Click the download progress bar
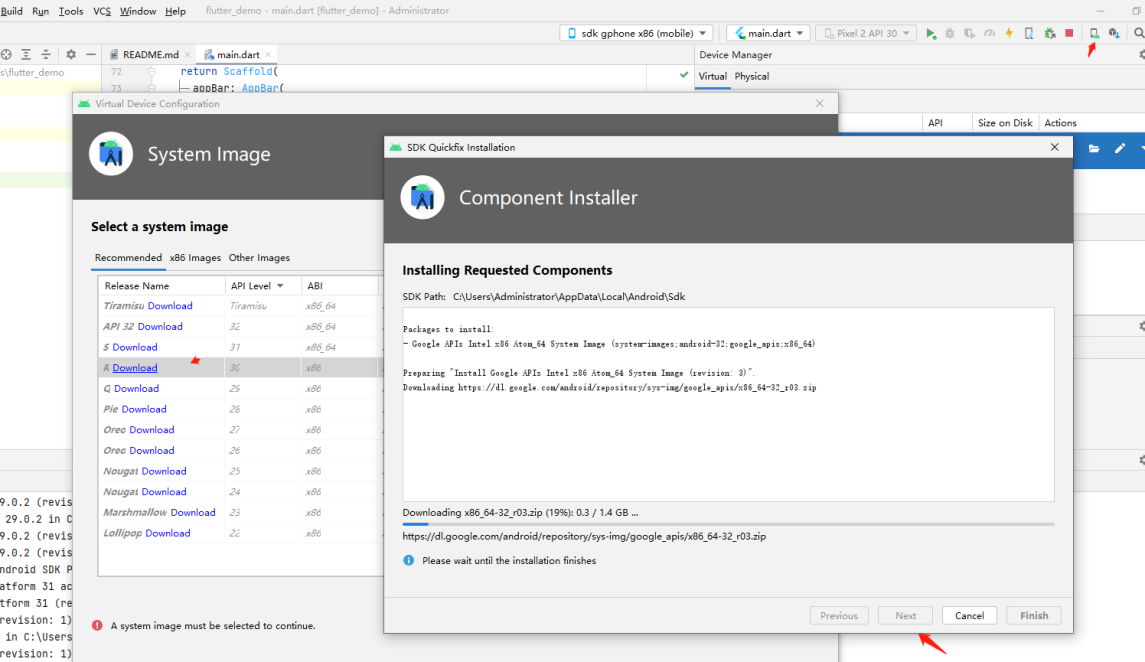The image size is (1145, 662). pyautogui.click(x=728, y=524)
